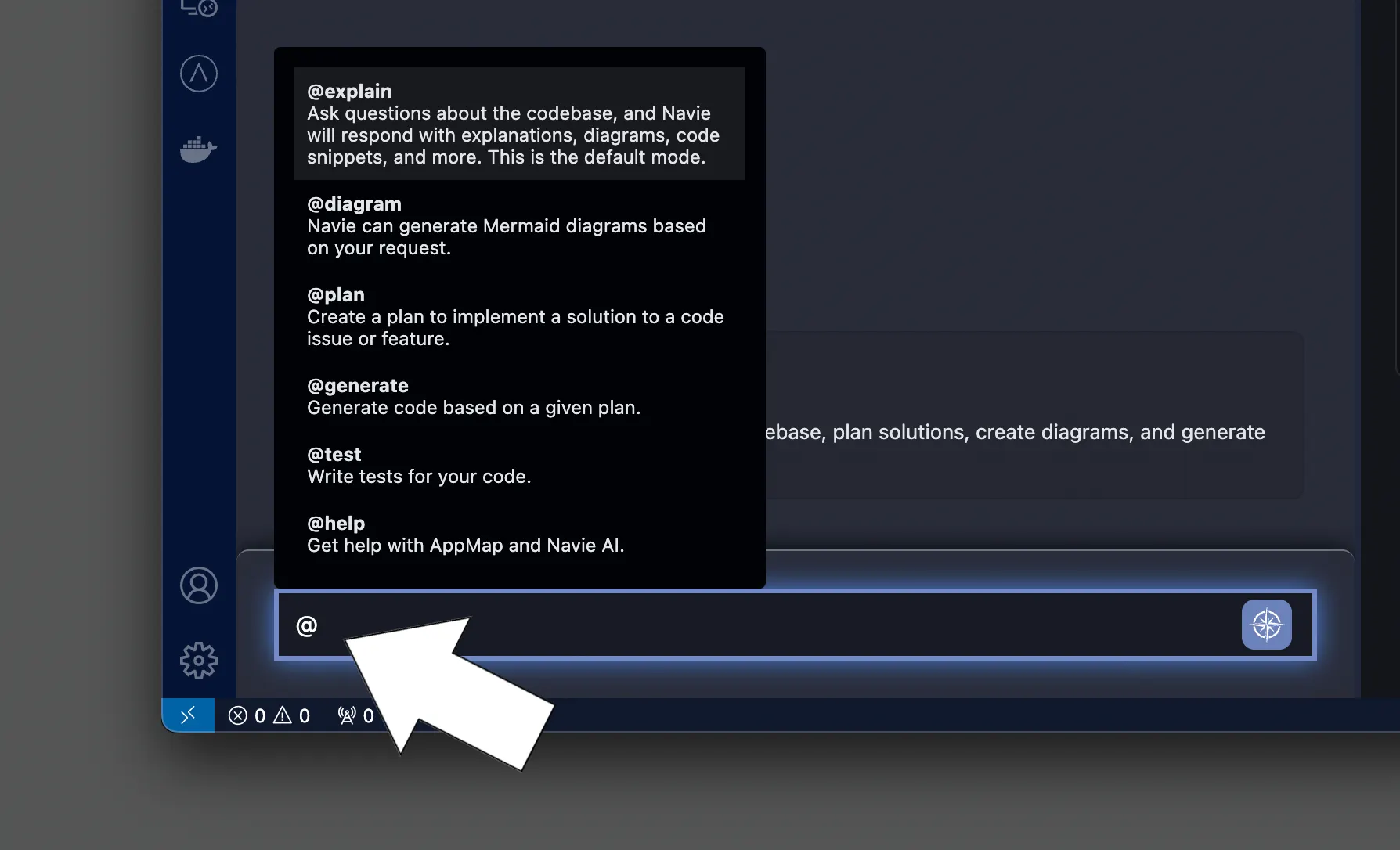1400x850 pixels.
Task: Click the ports broadcast icon in status bar
Action: (x=355, y=715)
